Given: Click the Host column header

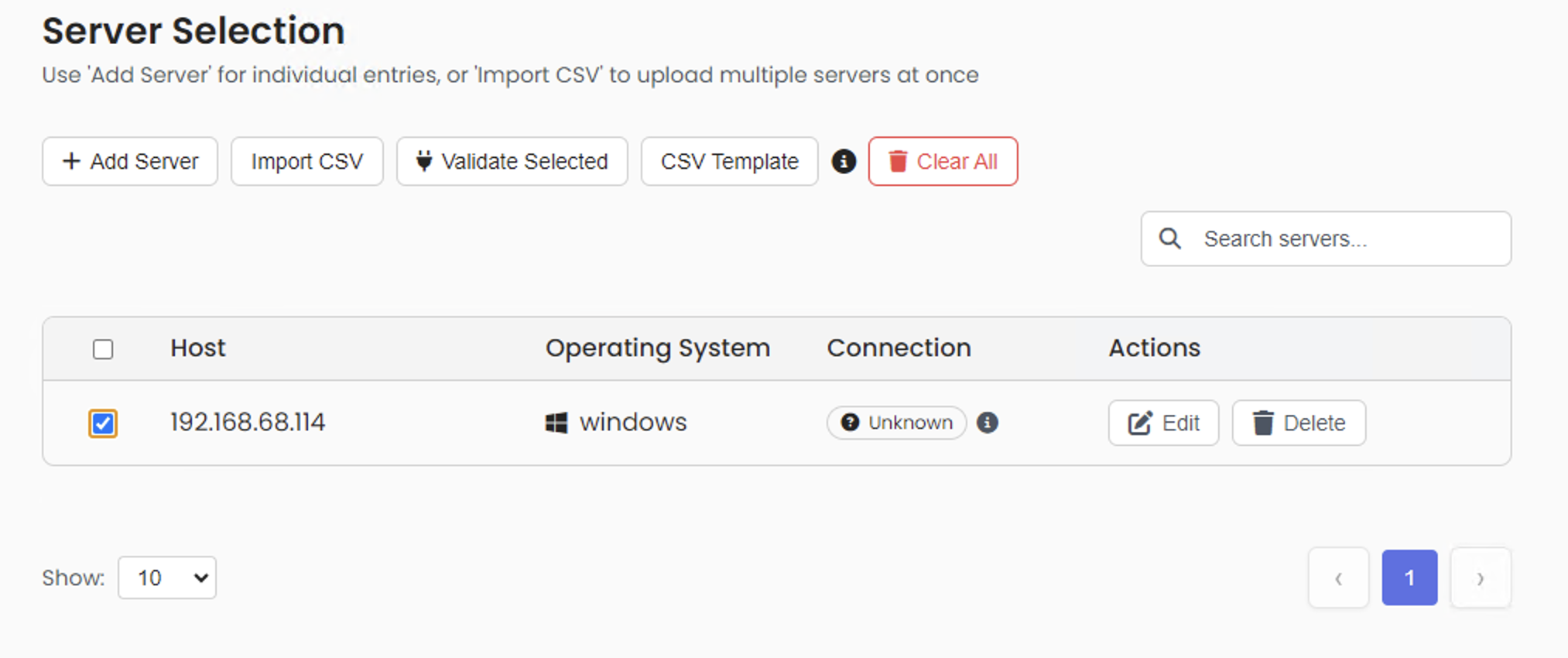Looking at the screenshot, I should click(x=198, y=348).
